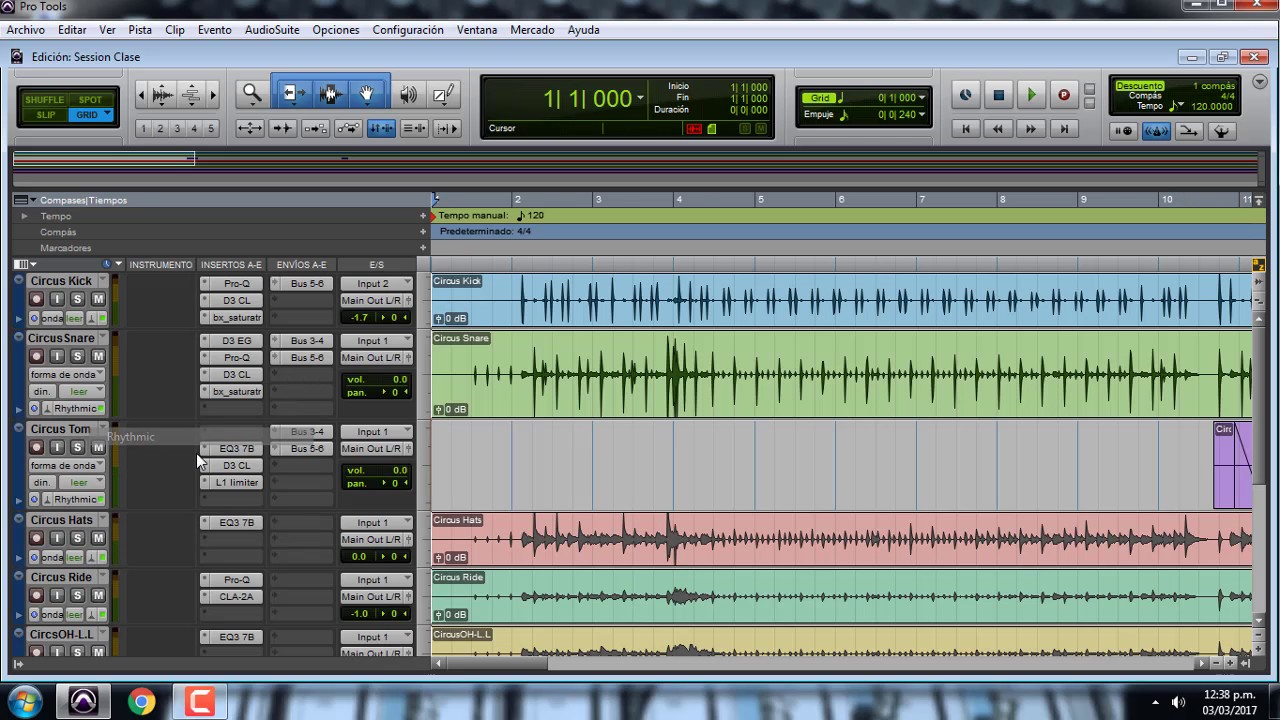Select the Selector waveform tool

point(330,94)
